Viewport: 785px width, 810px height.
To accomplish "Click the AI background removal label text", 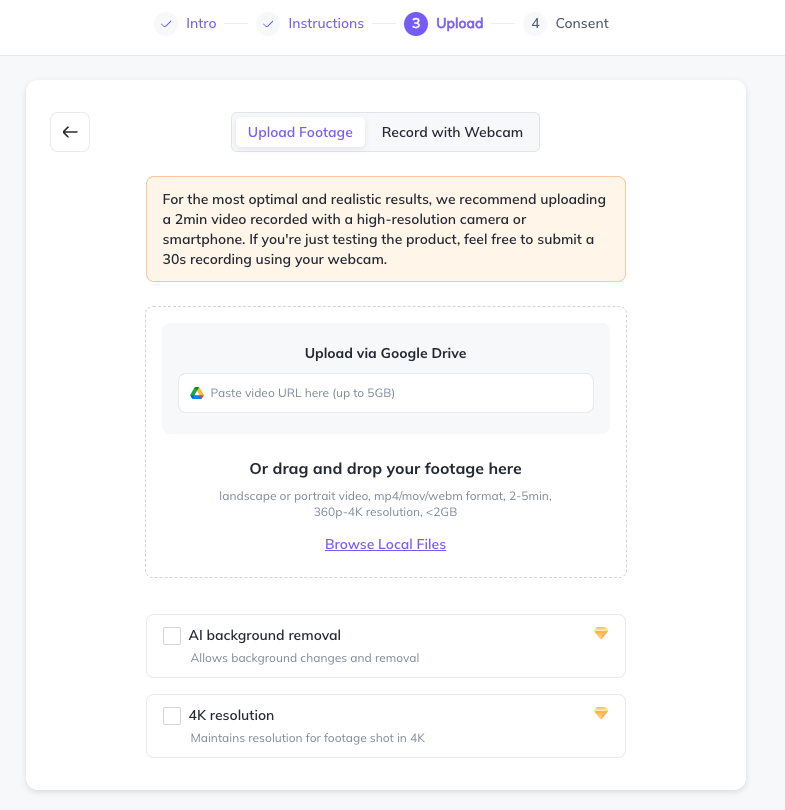I will [x=265, y=635].
